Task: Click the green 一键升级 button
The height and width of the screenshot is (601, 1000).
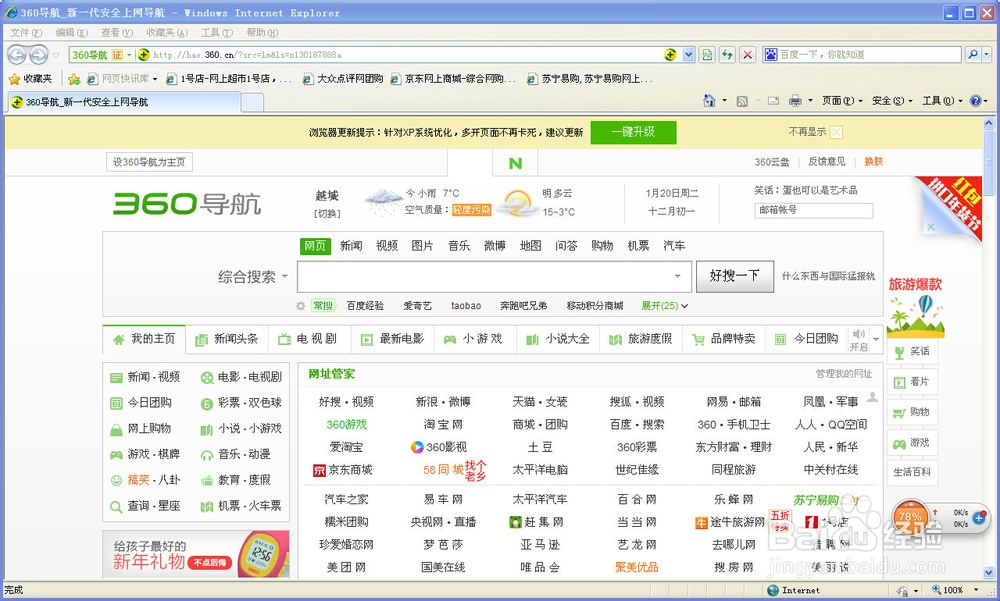Action: click(x=633, y=132)
